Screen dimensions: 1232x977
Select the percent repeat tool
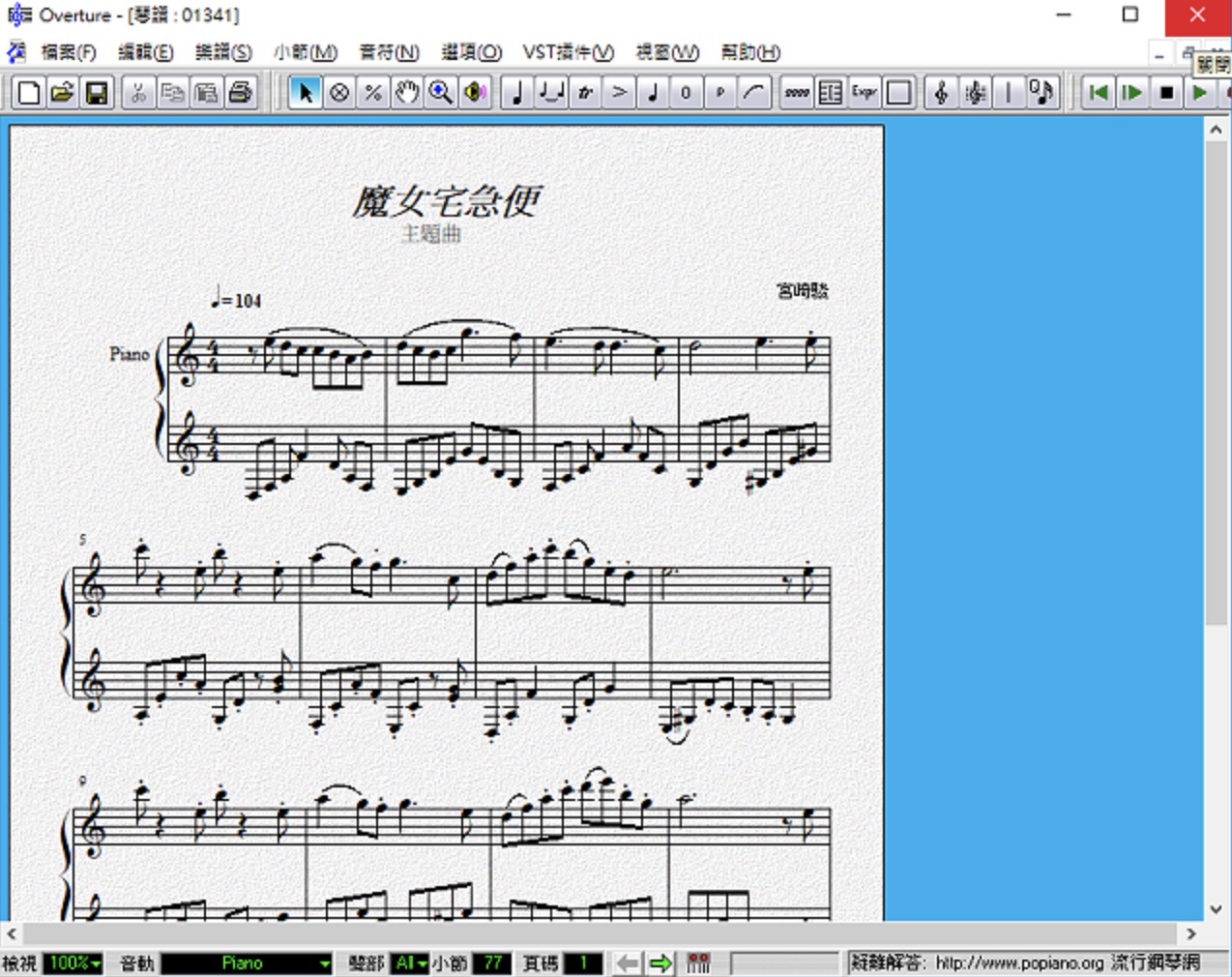pos(373,93)
